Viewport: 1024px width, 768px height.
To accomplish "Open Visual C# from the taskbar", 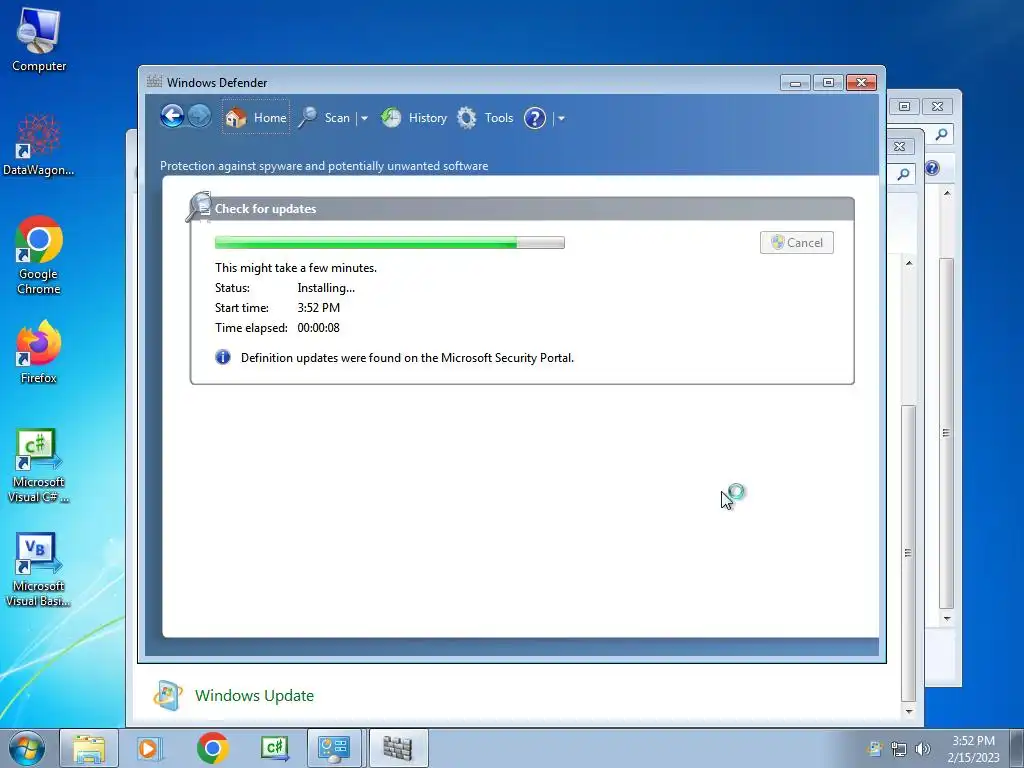I will (x=274, y=748).
